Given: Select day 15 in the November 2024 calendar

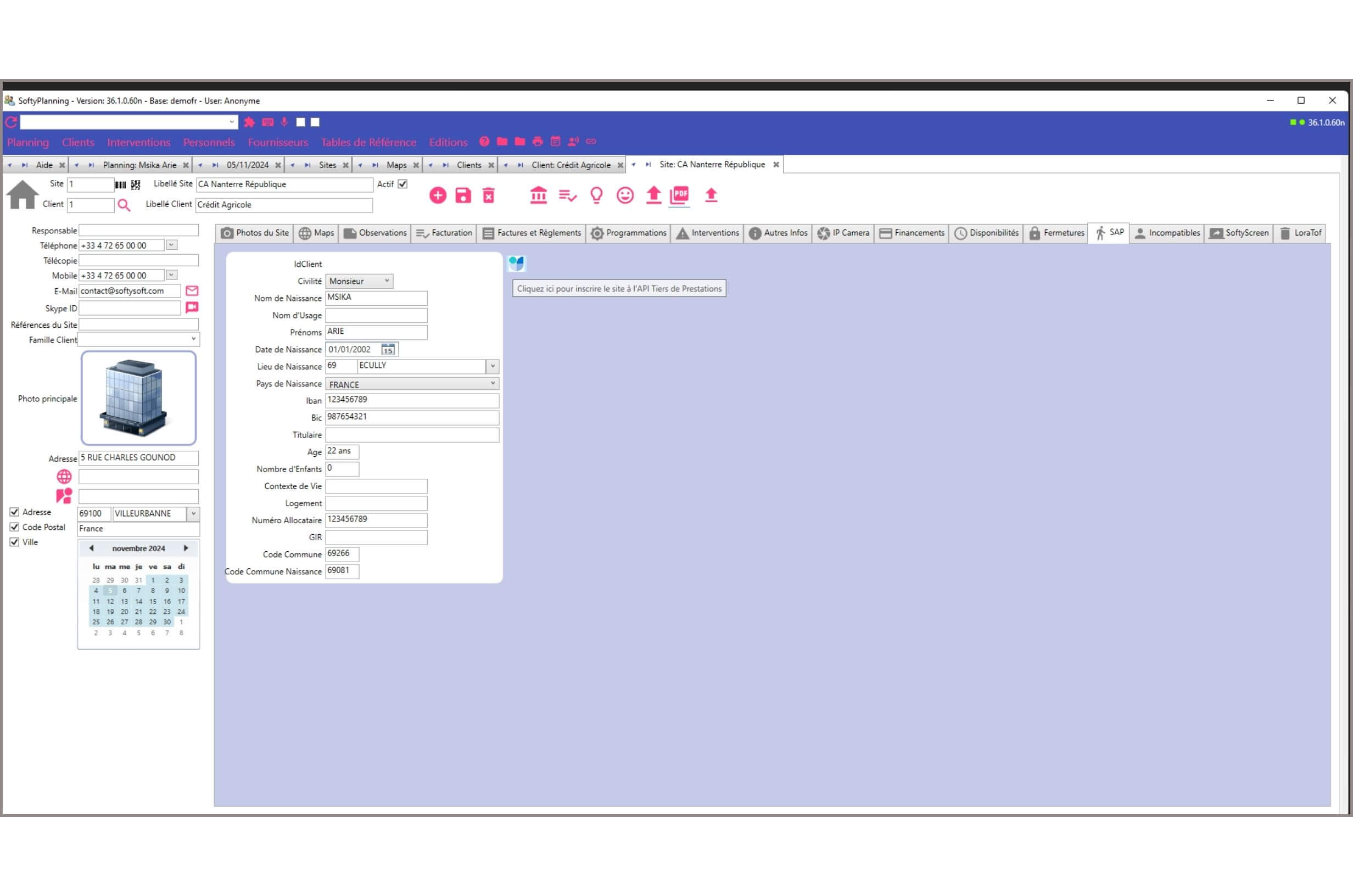Looking at the screenshot, I should pyautogui.click(x=153, y=601).
